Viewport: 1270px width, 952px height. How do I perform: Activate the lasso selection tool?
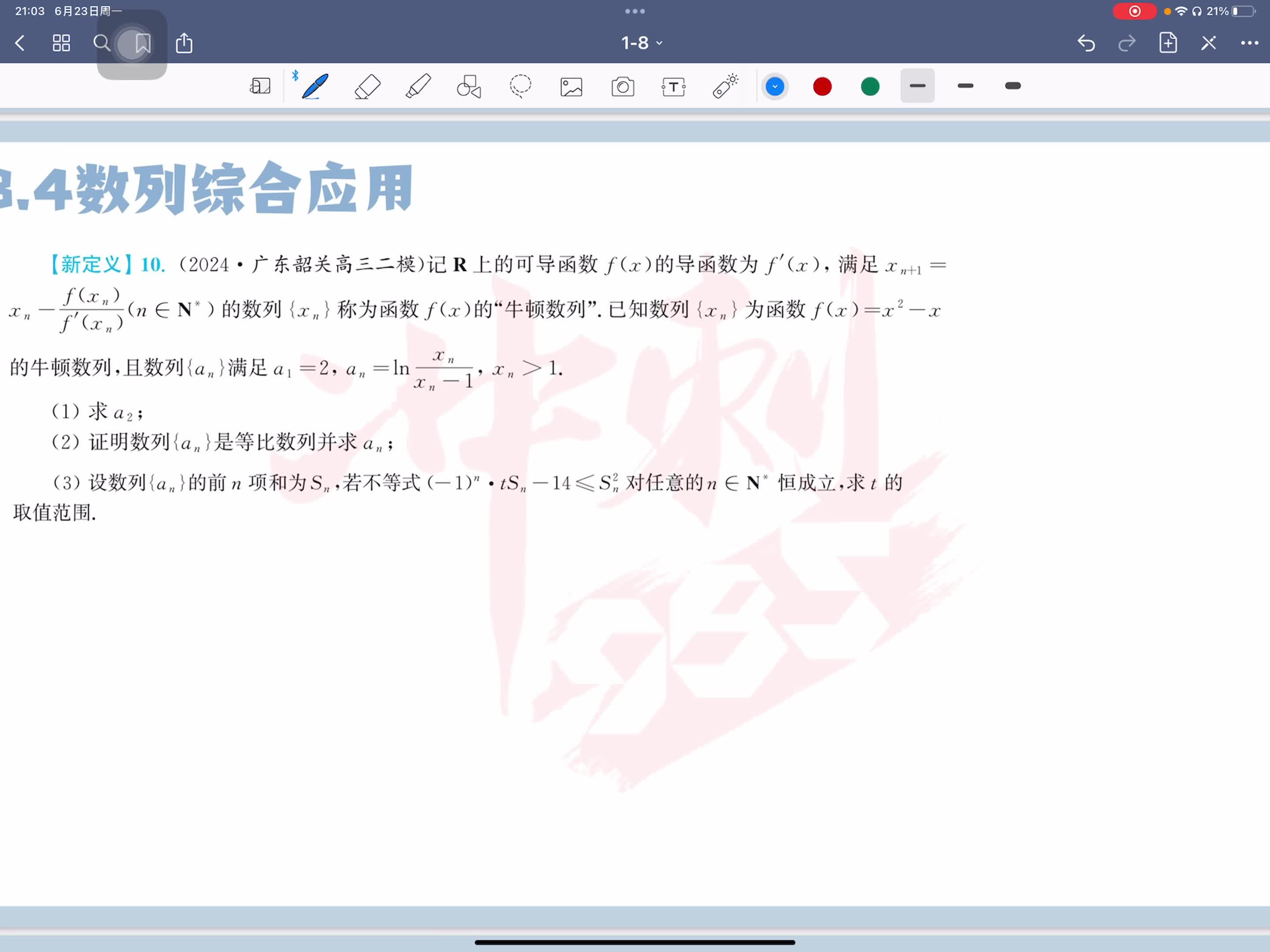pos(520,87)
